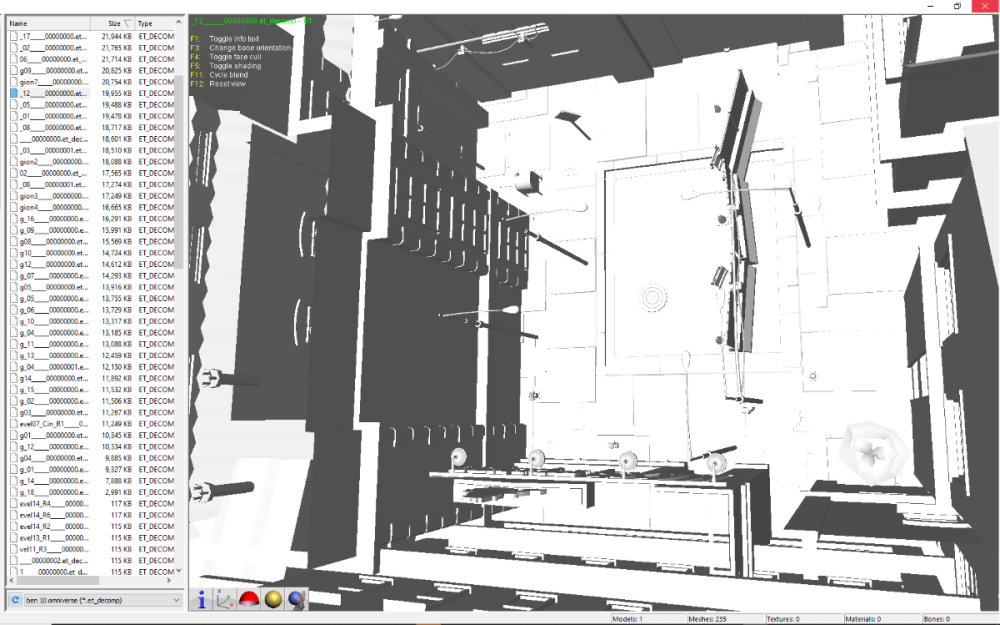Click the yellow sphere icon
1000x625 pixels.
[x=273, y=599]
